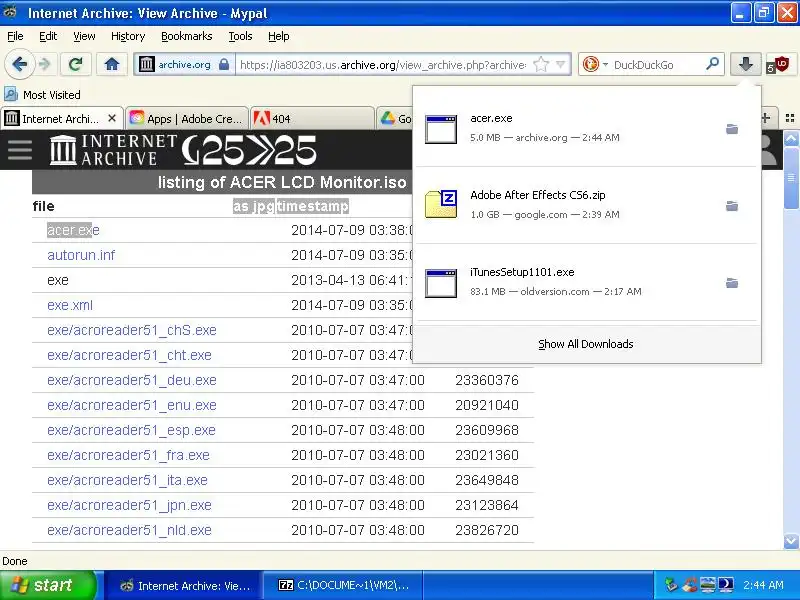Download exe/acroreader51_ita.exe
This screenshot has width=800, height=600.
click(x=127, y=480)
